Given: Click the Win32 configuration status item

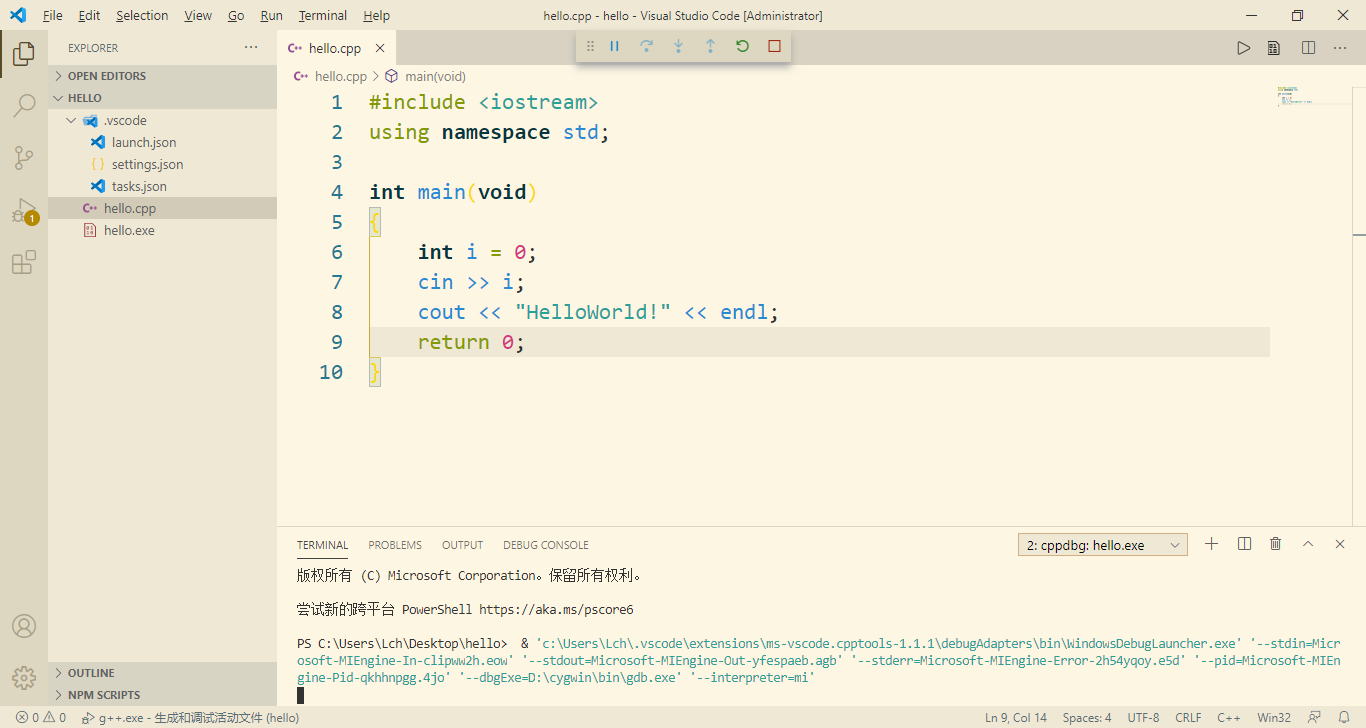Looking at the screenshot, I should click(1274, 717).
